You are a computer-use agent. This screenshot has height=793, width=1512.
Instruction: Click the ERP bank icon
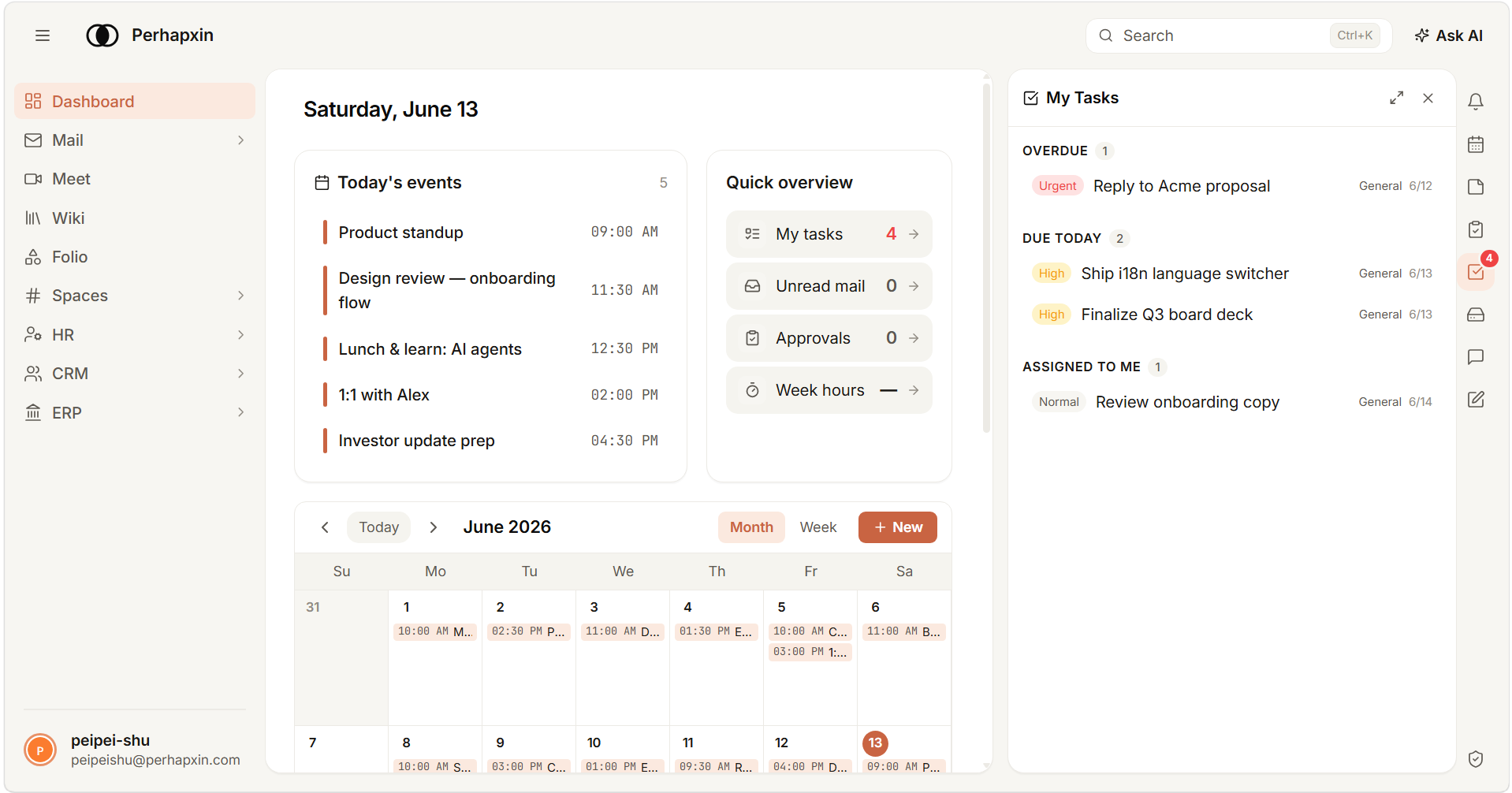click(33, 412)
